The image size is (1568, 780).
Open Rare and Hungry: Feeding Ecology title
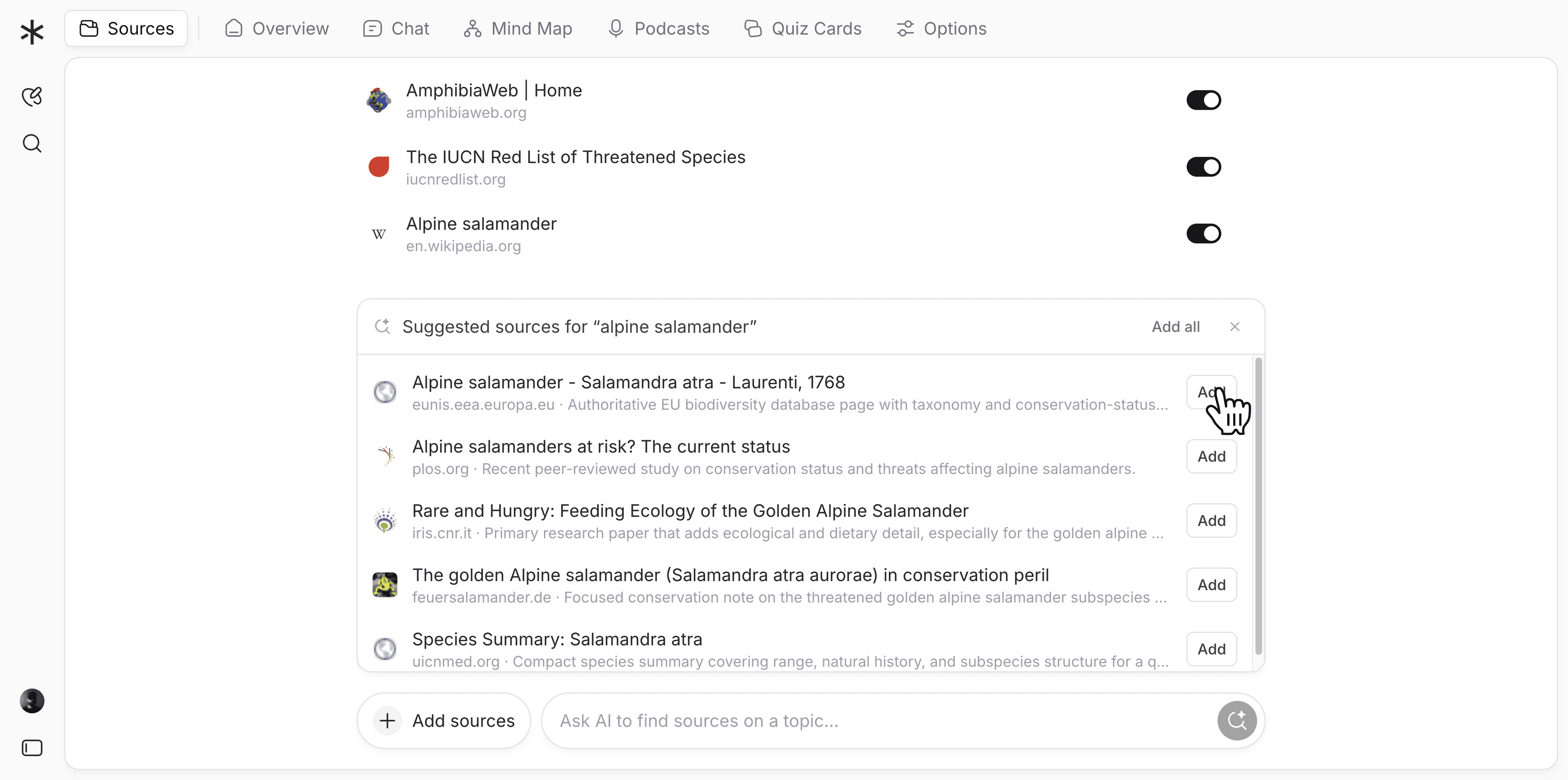pos(690,510)
